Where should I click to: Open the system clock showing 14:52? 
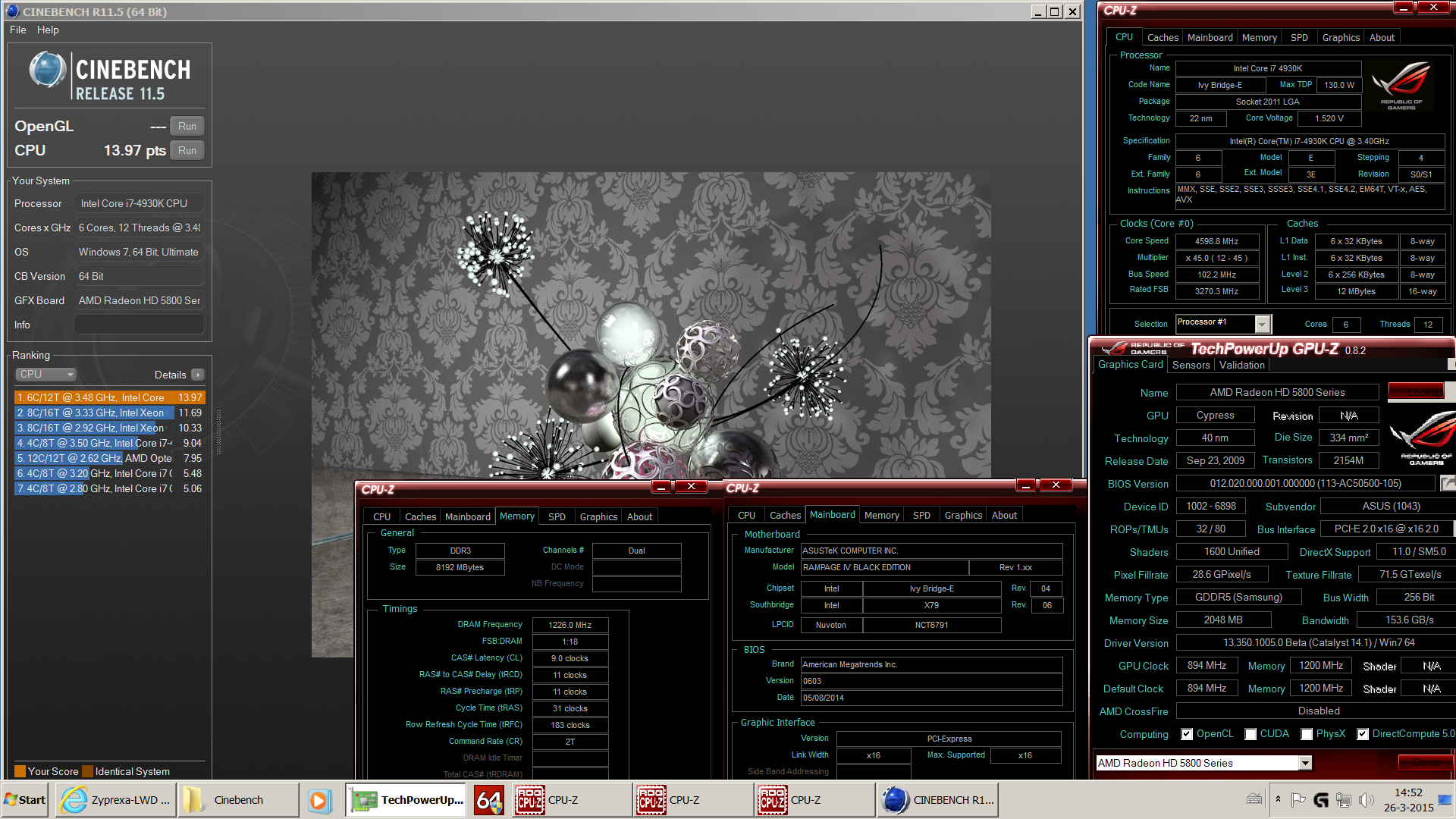coord(1408,800)
